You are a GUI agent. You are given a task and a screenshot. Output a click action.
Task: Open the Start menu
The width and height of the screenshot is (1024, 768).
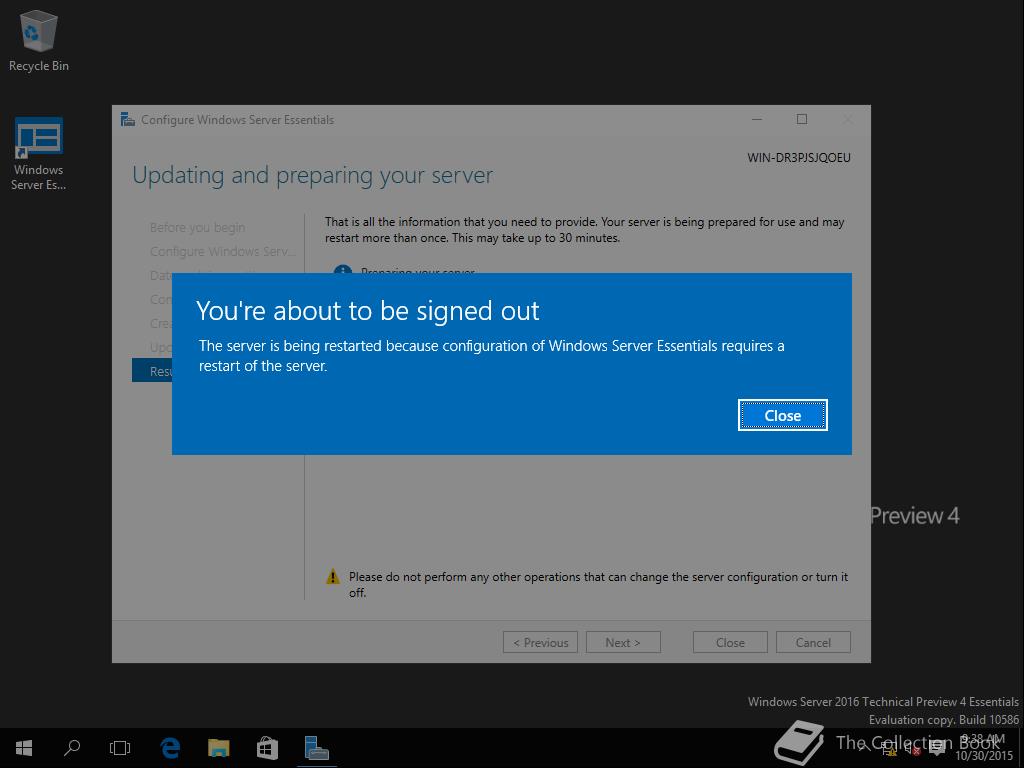coord(24,748)
